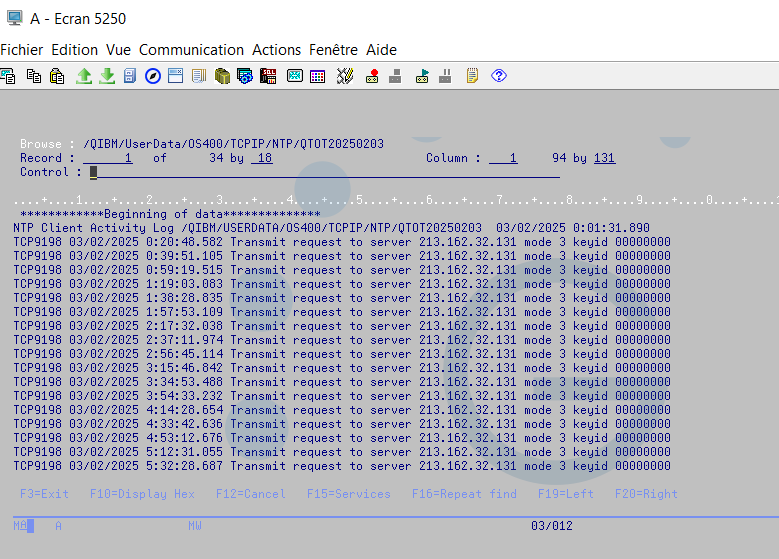Click F10=Display Hex function key
779x559 pixels.
click(x=142, y=494)
